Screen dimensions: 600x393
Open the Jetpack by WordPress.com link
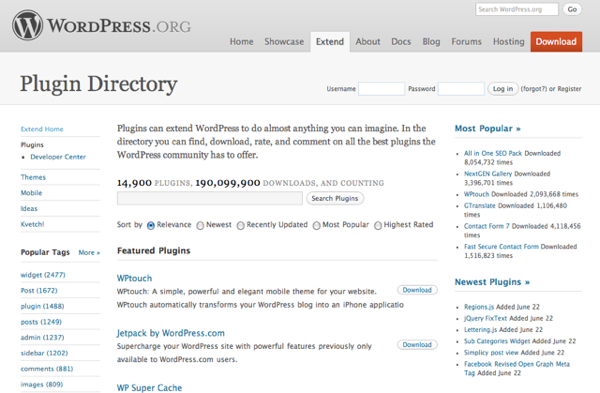coord(171,333)
